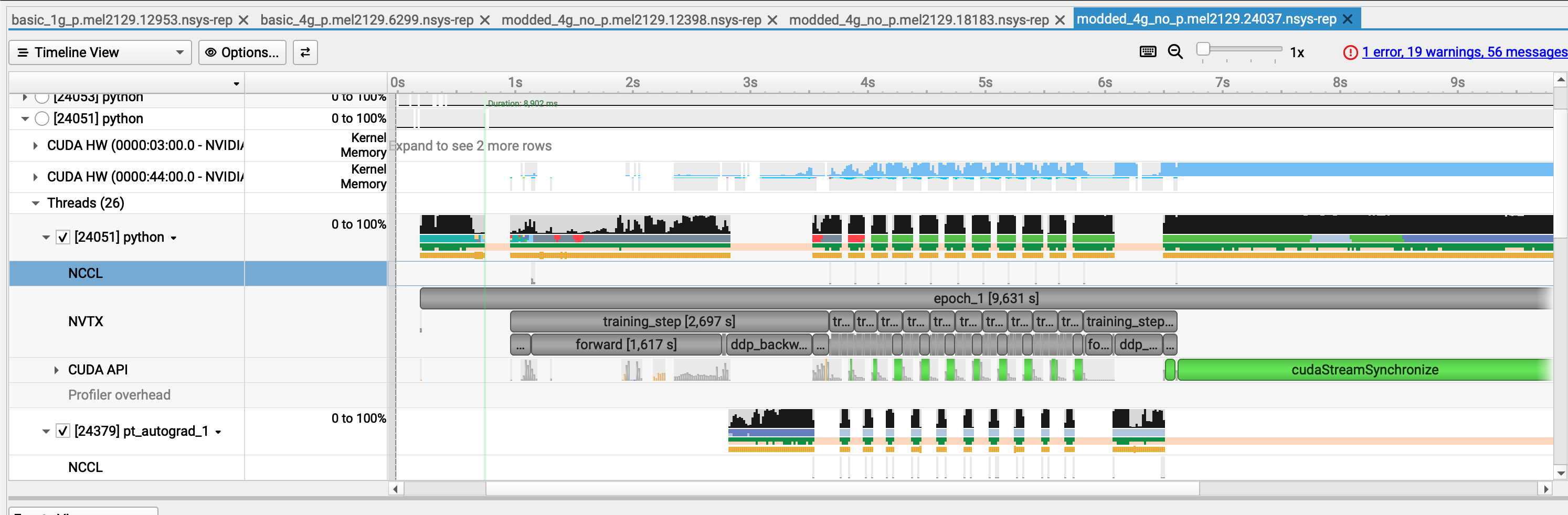Switch to modded_4g_no_p.mel2129.12398.nsys-rep tab
1568x515 pixels.
[x=631, y=20]
